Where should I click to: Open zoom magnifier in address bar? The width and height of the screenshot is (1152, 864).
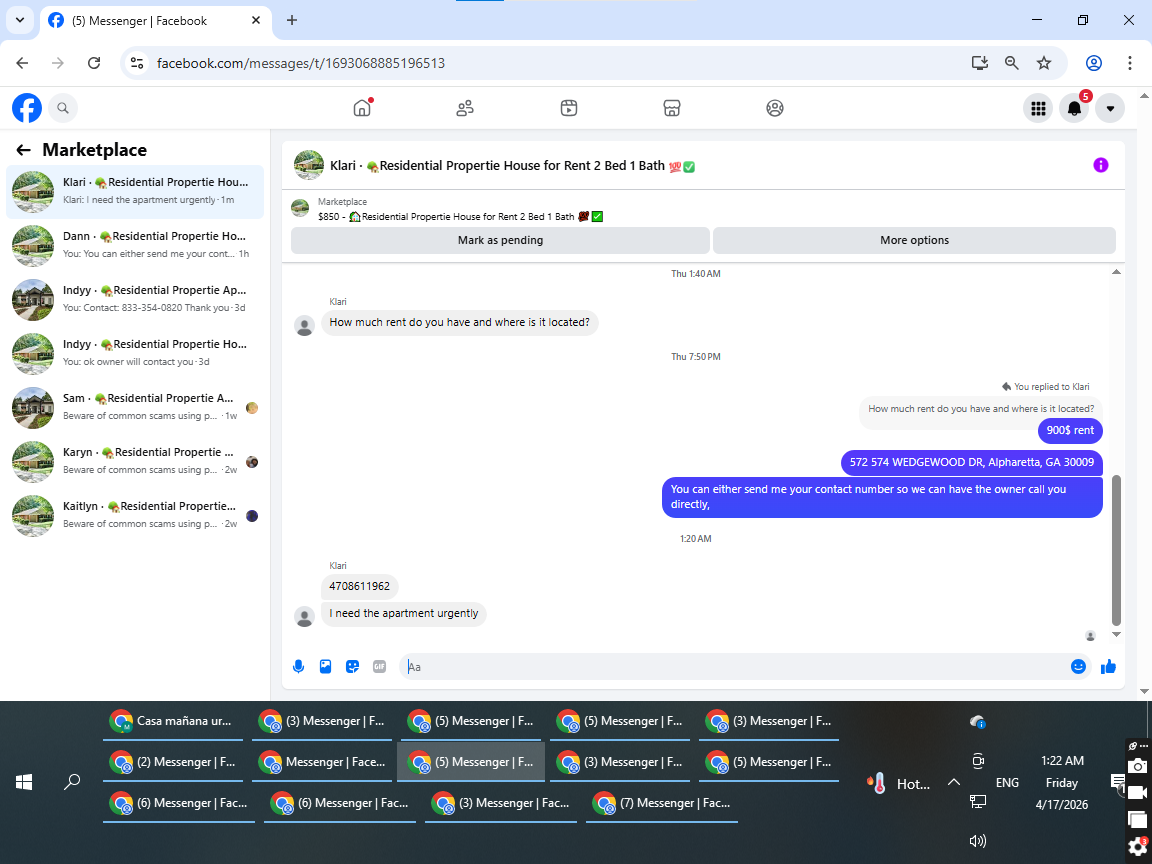1012,63
